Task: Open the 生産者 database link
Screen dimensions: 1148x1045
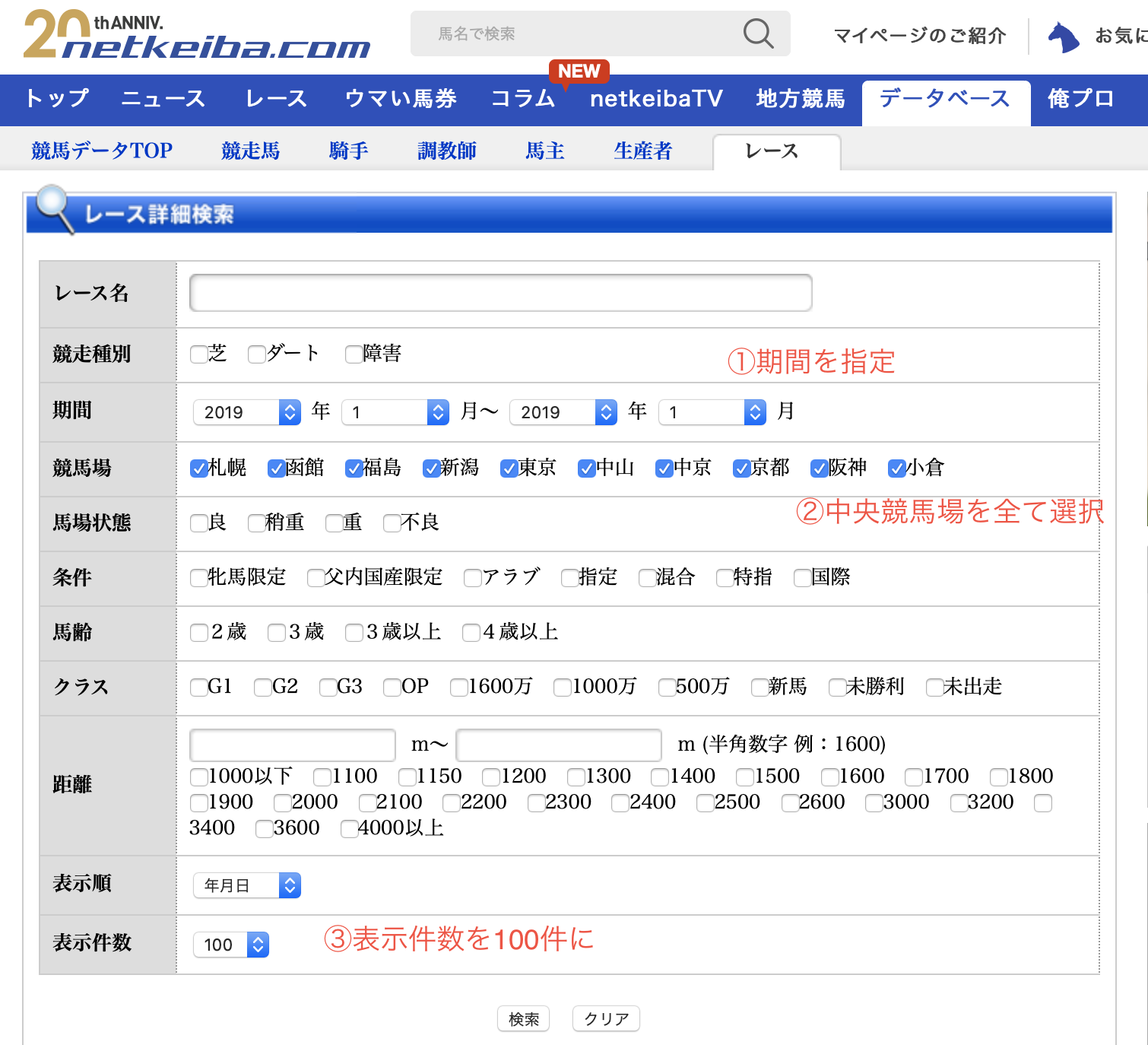Action: tap(643, 151)
